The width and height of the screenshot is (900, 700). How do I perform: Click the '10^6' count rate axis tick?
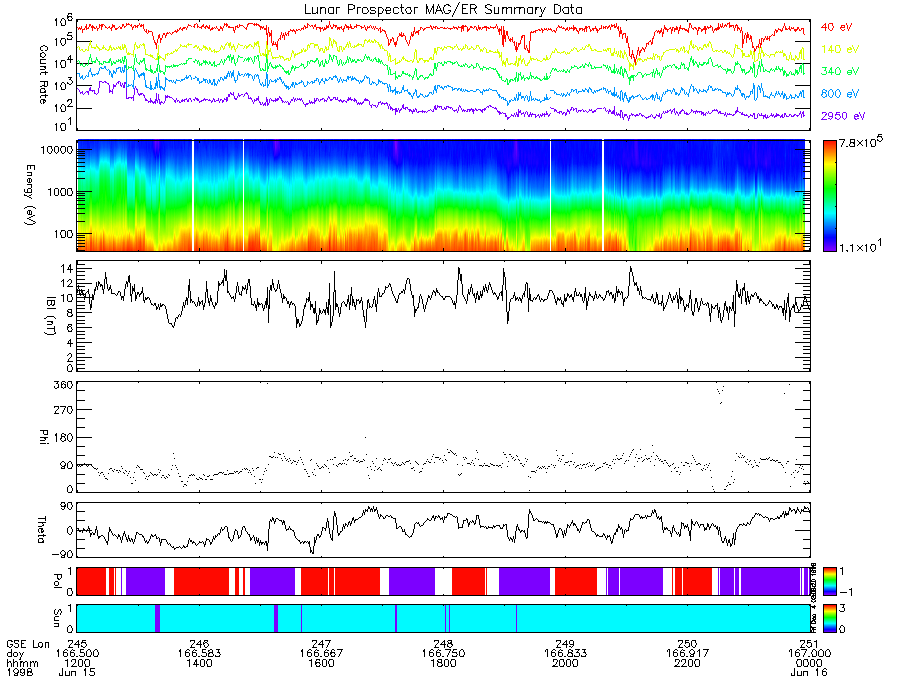(x=64, y=22)
